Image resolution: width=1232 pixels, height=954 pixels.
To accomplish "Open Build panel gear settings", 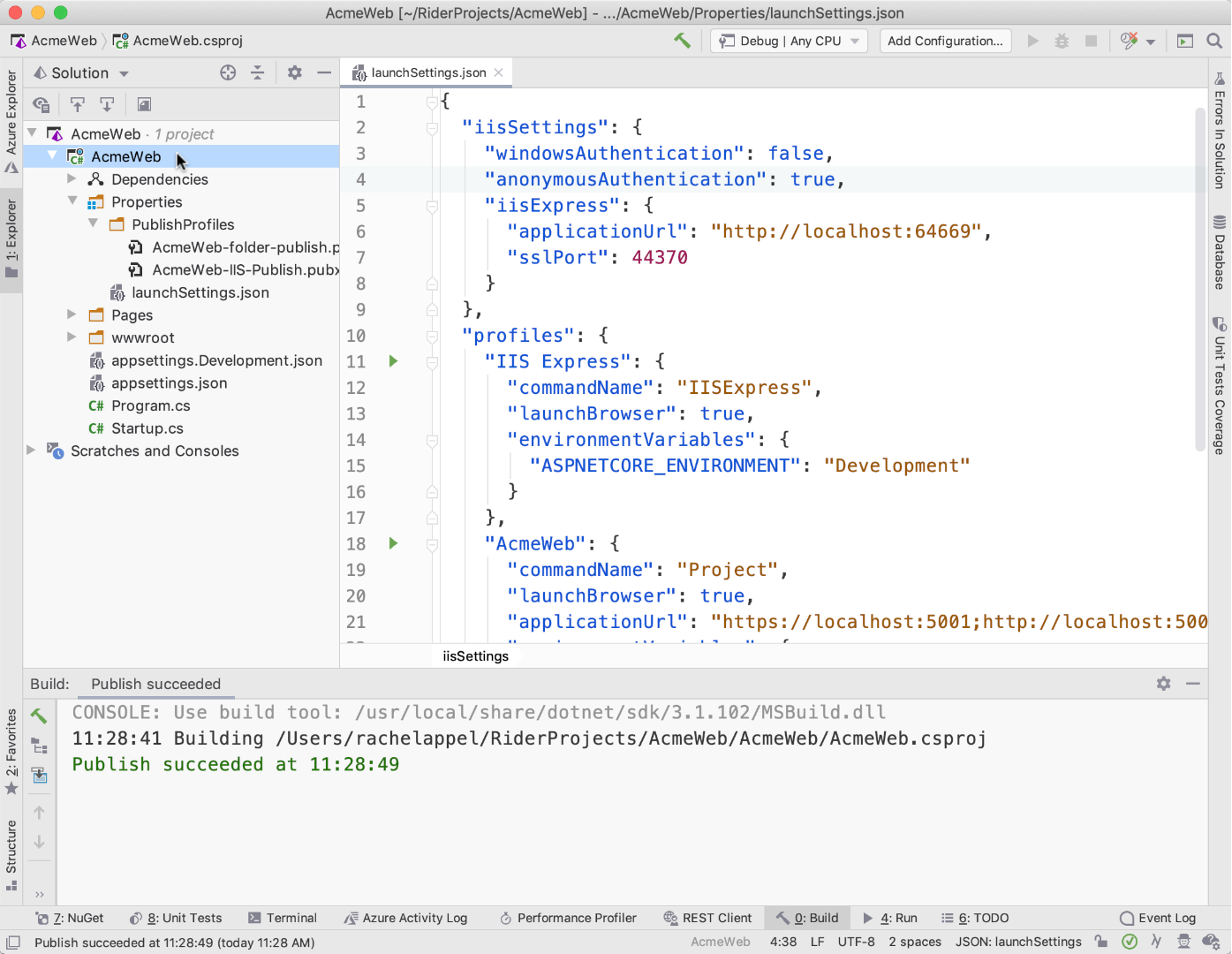I will click(1164, 684).
